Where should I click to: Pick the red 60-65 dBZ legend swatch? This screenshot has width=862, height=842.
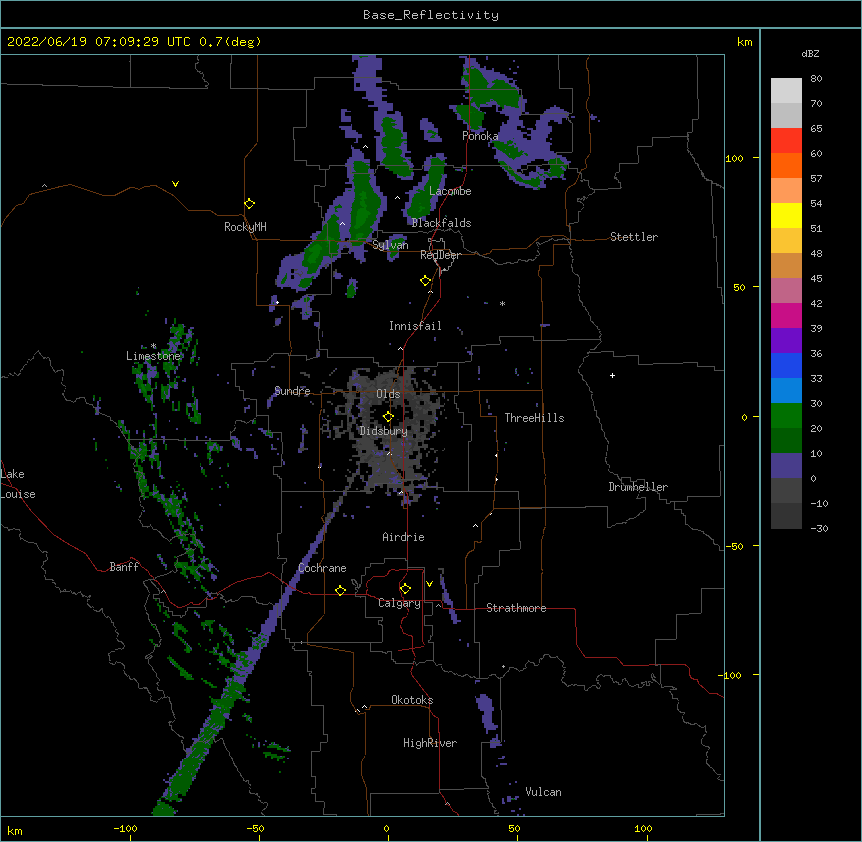pos(786,141)
